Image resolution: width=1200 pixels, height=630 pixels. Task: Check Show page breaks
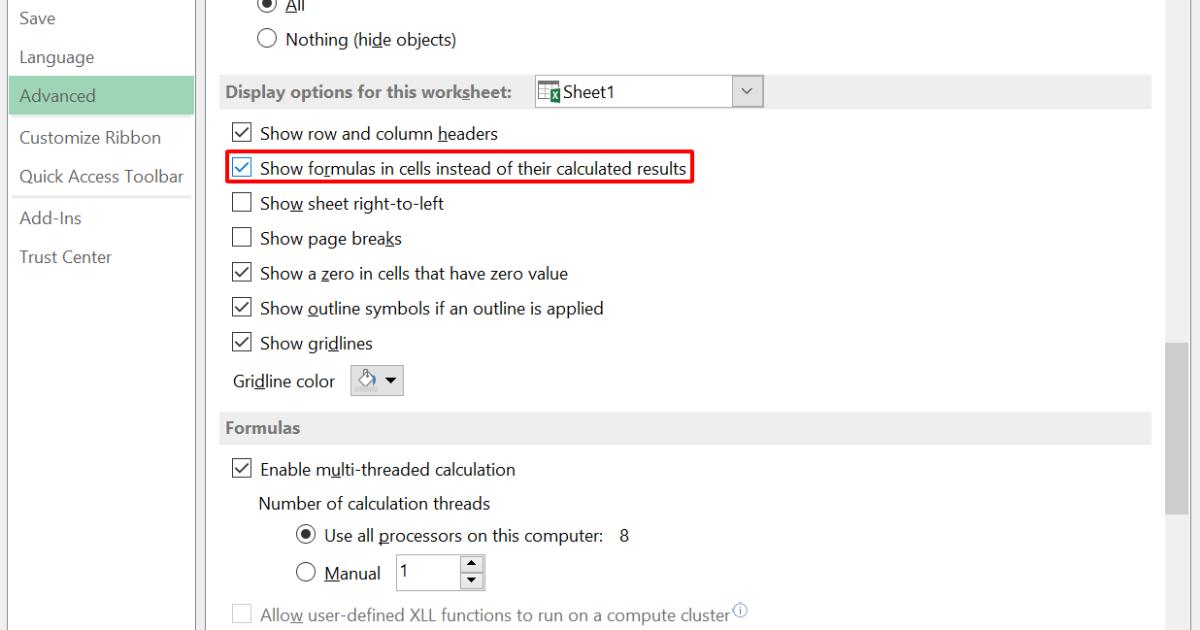[241, 238]
